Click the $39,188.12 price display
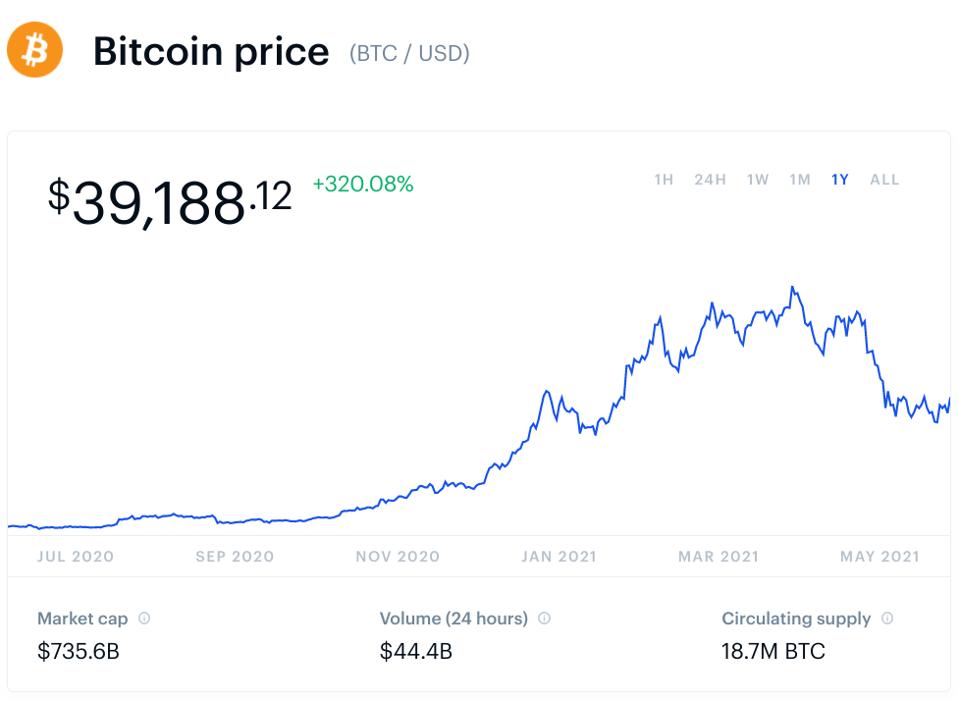959x702 pixels. click(170, 198)
